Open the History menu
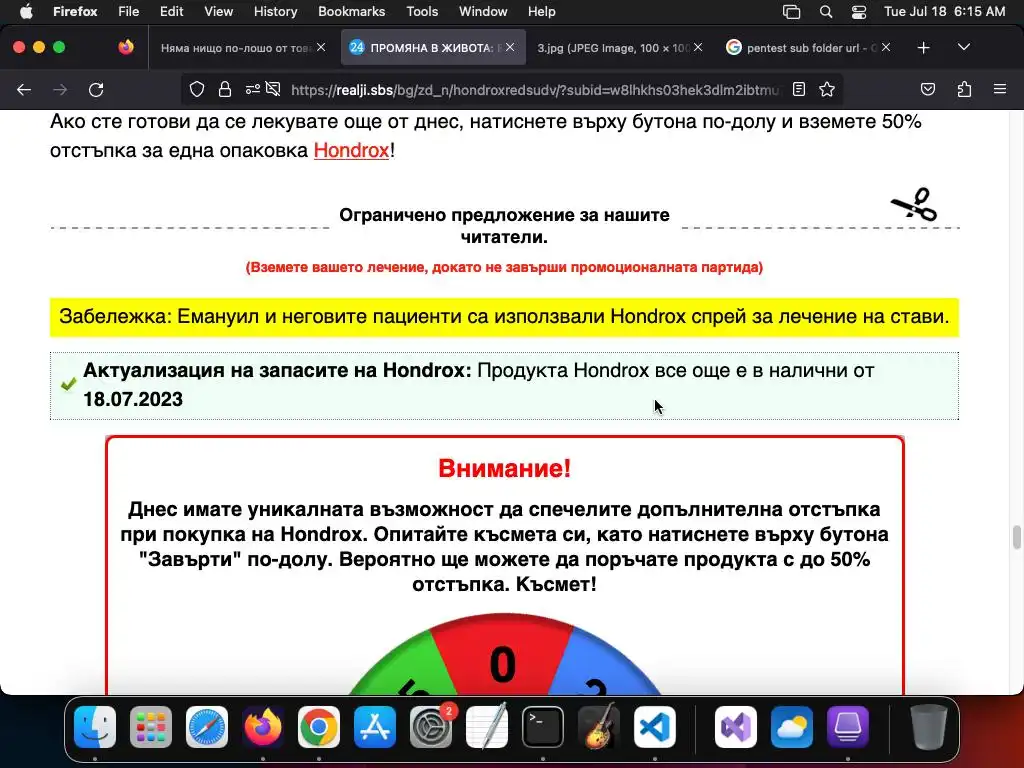Viewport: 1024px width, 768px height. pyautogui.click(x=275, y=12)
